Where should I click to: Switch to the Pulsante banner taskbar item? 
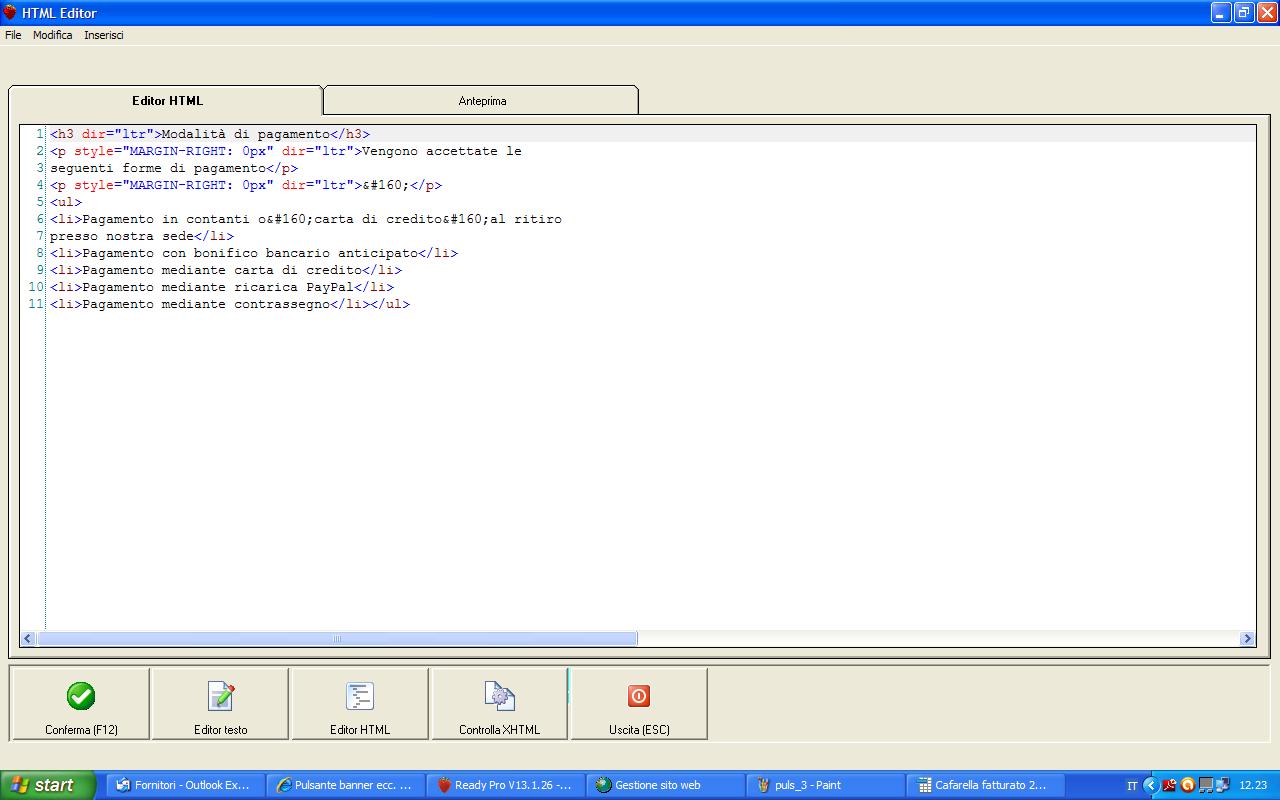(x=345, y=785)
